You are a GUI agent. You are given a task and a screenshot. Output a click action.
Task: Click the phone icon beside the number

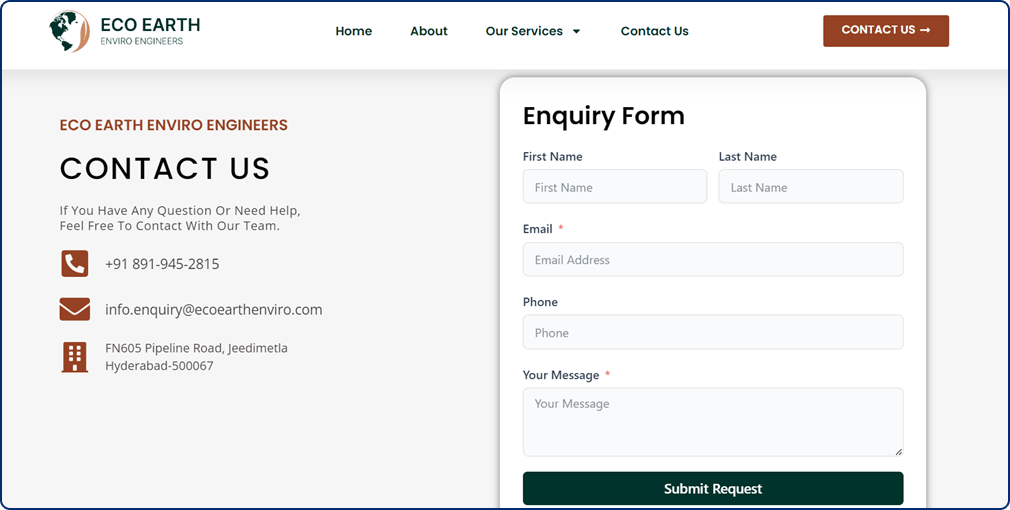pyautogui.click(x=75, y=264)
